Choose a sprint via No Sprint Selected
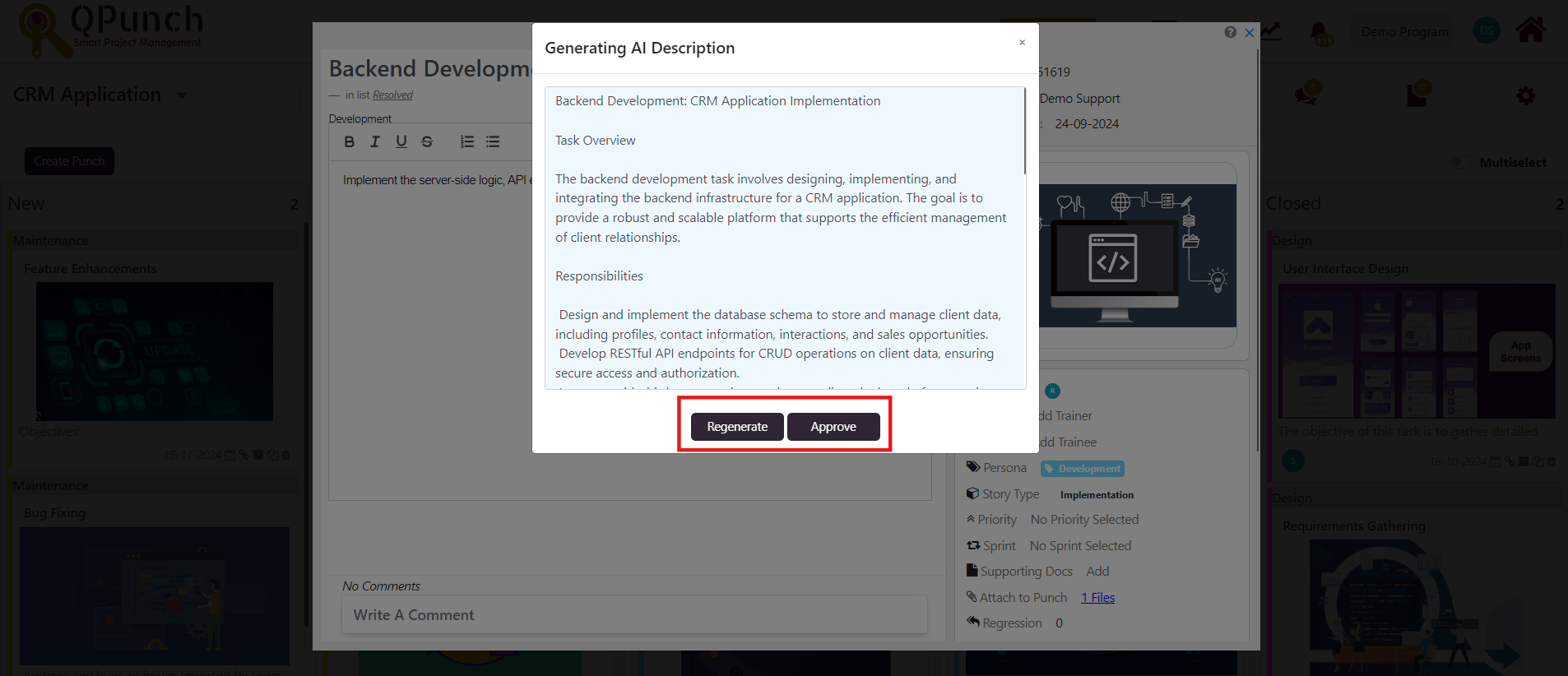Screen dimensions: 1568x676 click(1080, 546)
